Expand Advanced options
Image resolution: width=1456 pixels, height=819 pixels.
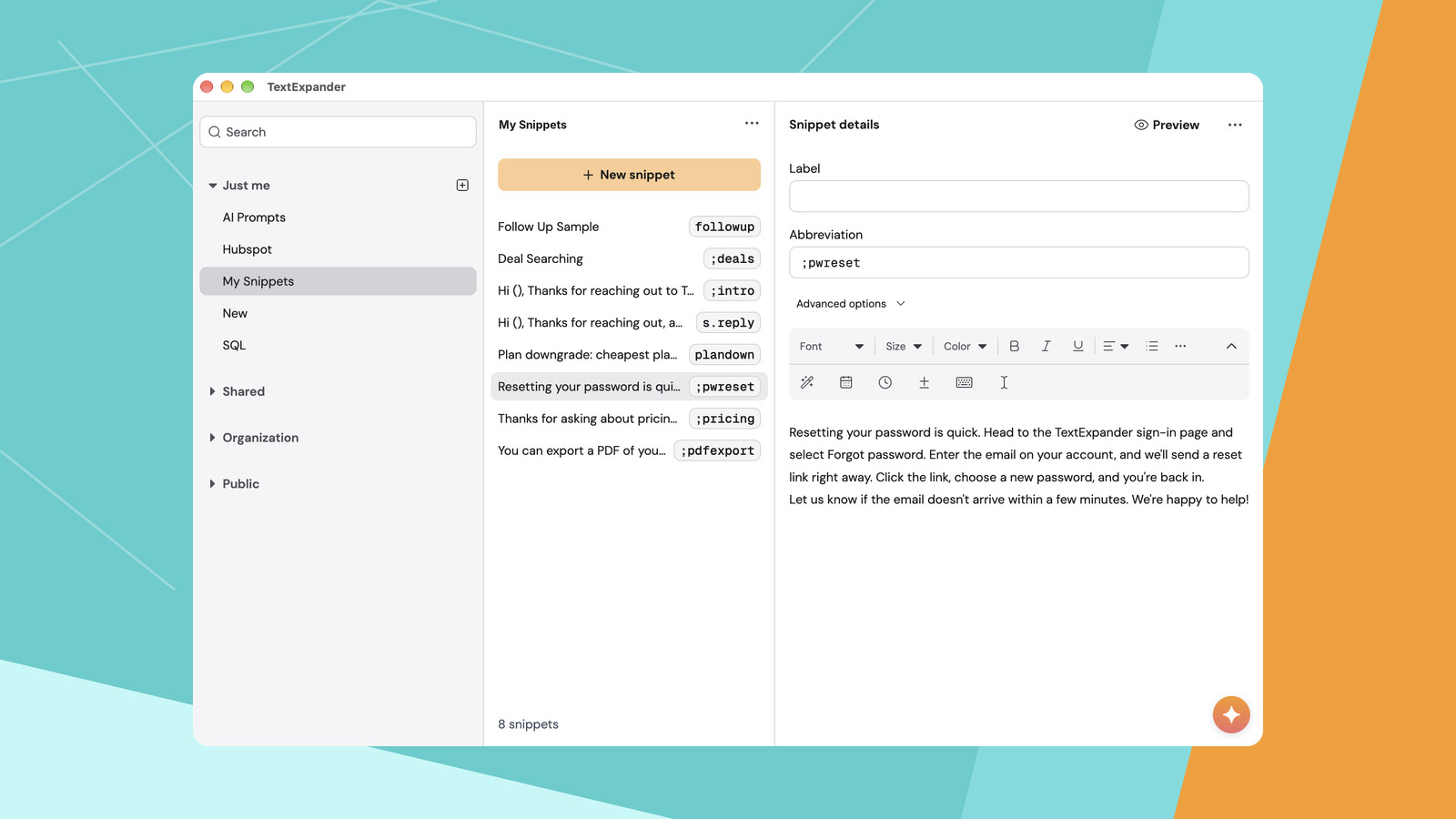click(x=851, y=304)
